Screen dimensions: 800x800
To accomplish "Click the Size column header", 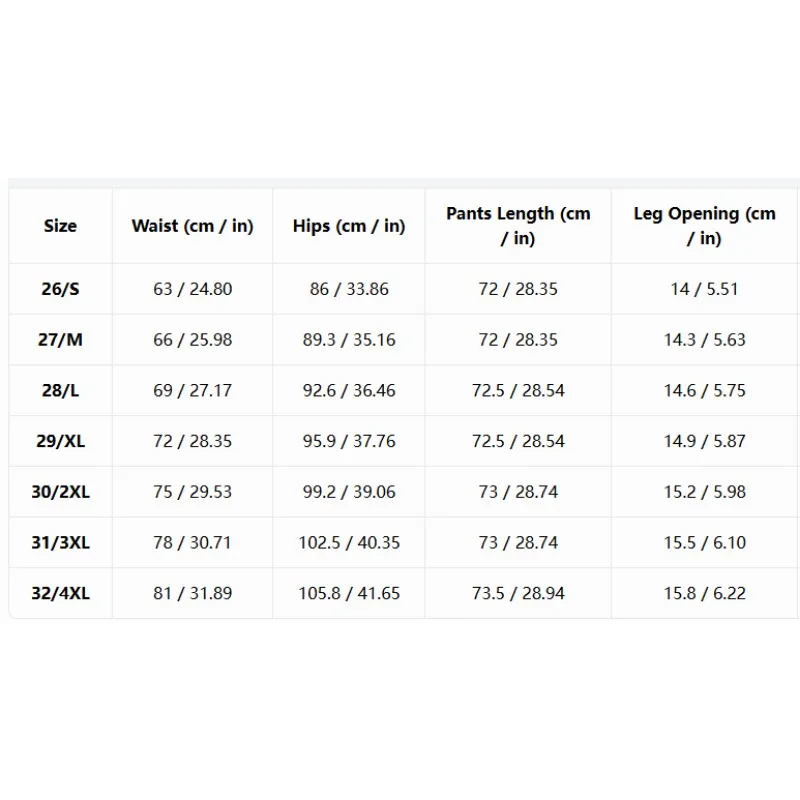I will [60, 226].
